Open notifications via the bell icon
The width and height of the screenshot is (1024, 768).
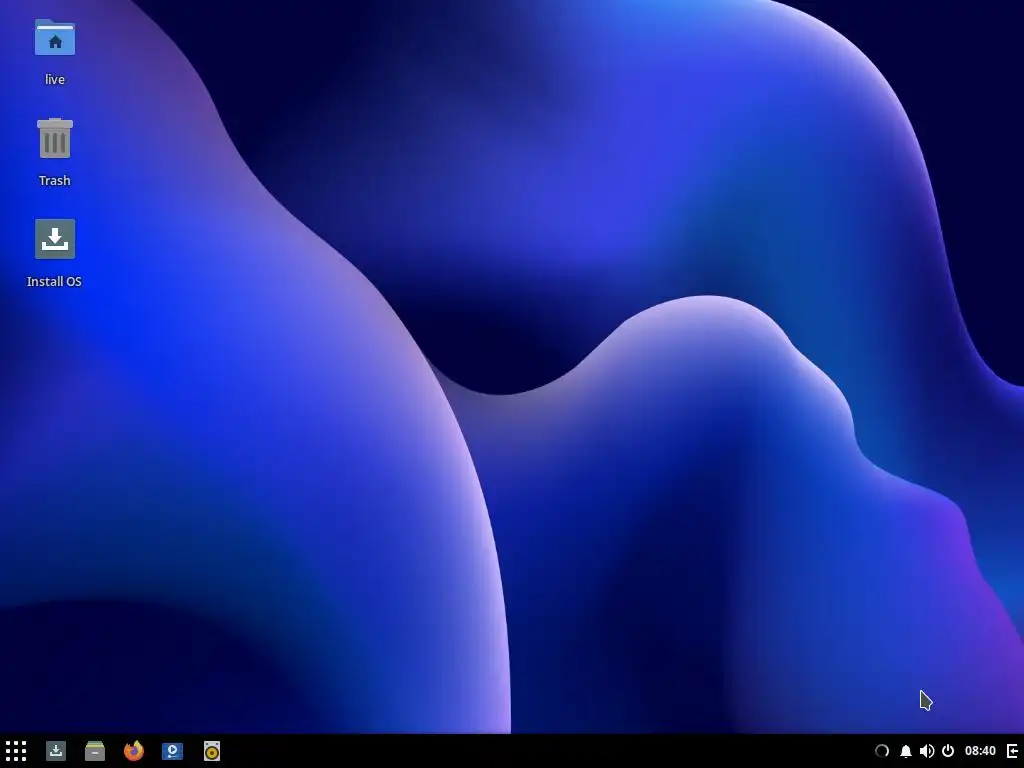[x=906, y=751]
